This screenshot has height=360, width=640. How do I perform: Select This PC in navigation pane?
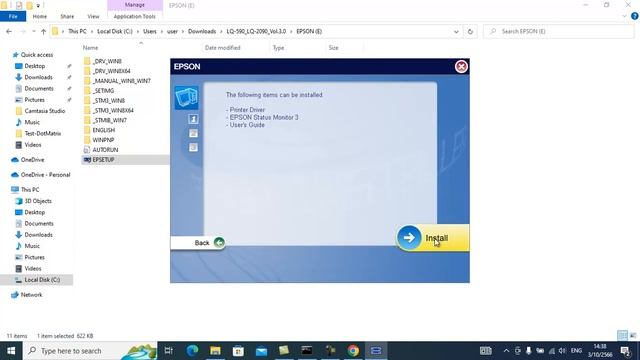pos(30,189)
